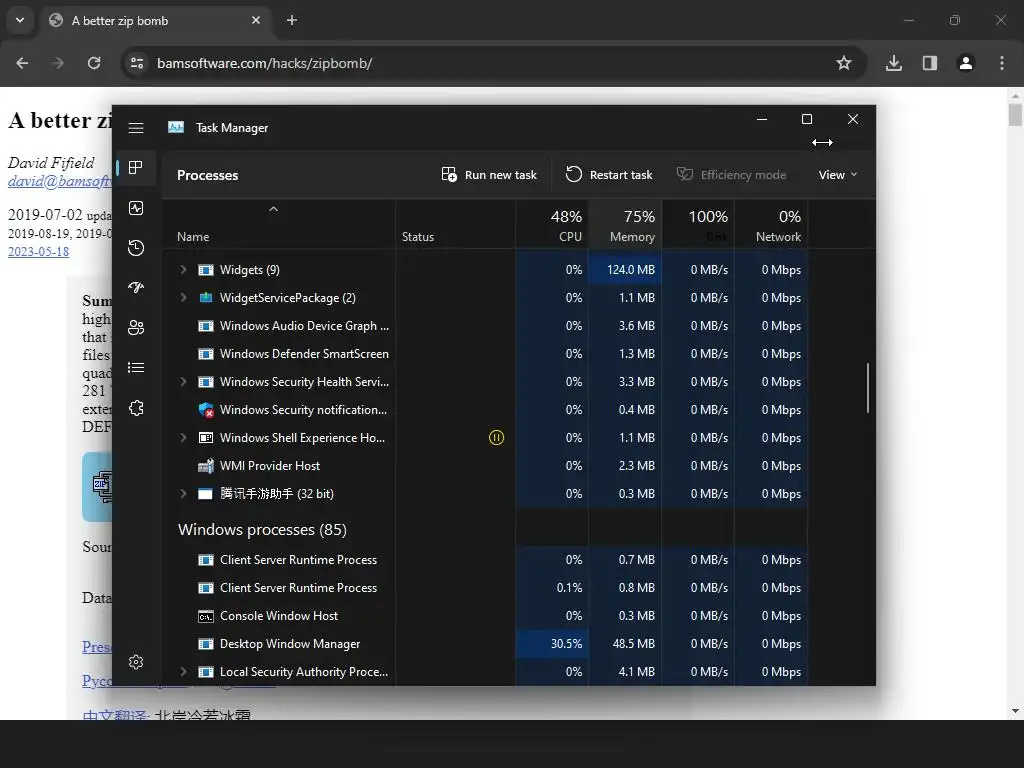Open david@bamsoft email link on webpage

[59, 182]
